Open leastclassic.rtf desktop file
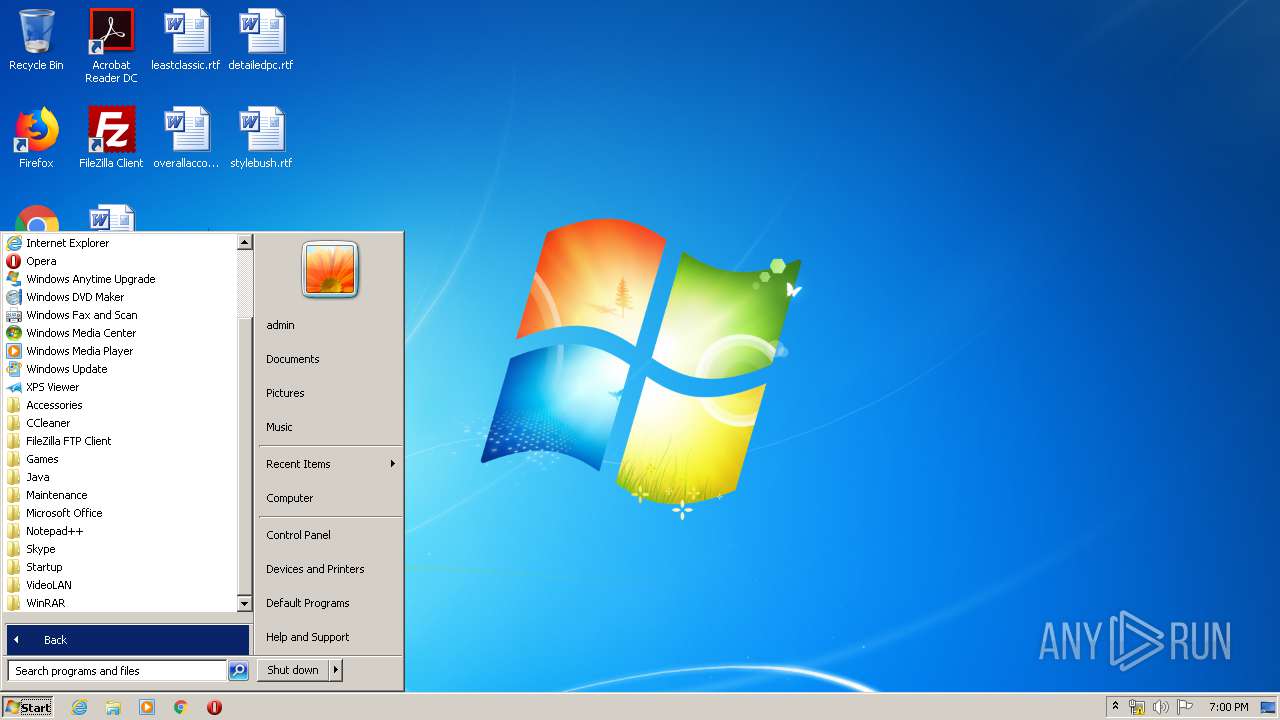 tap(186, 40)
